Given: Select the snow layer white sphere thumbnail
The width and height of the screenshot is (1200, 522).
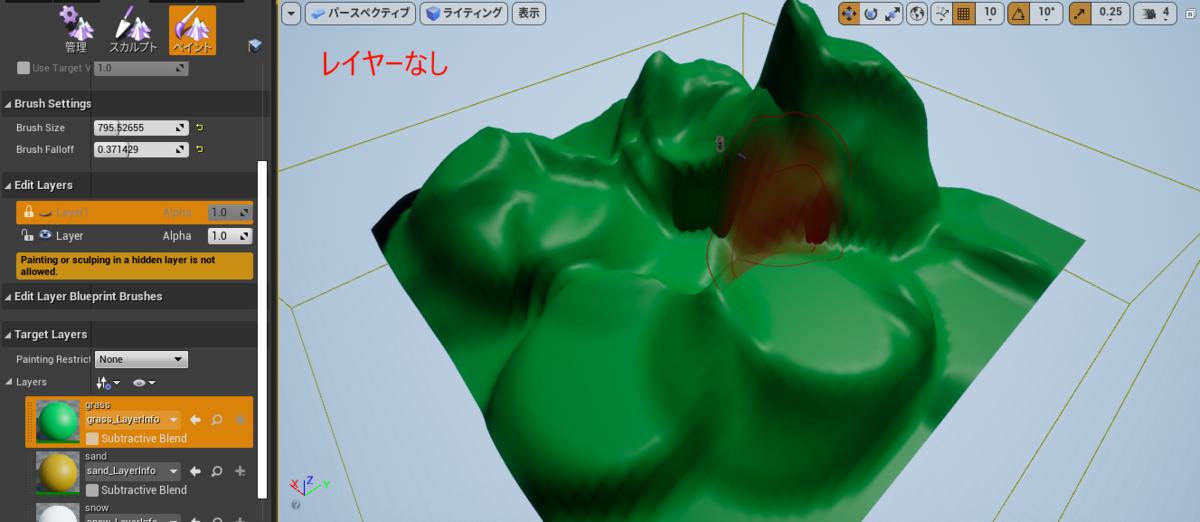Looking at the screenshot, I should tap(58, 512).
